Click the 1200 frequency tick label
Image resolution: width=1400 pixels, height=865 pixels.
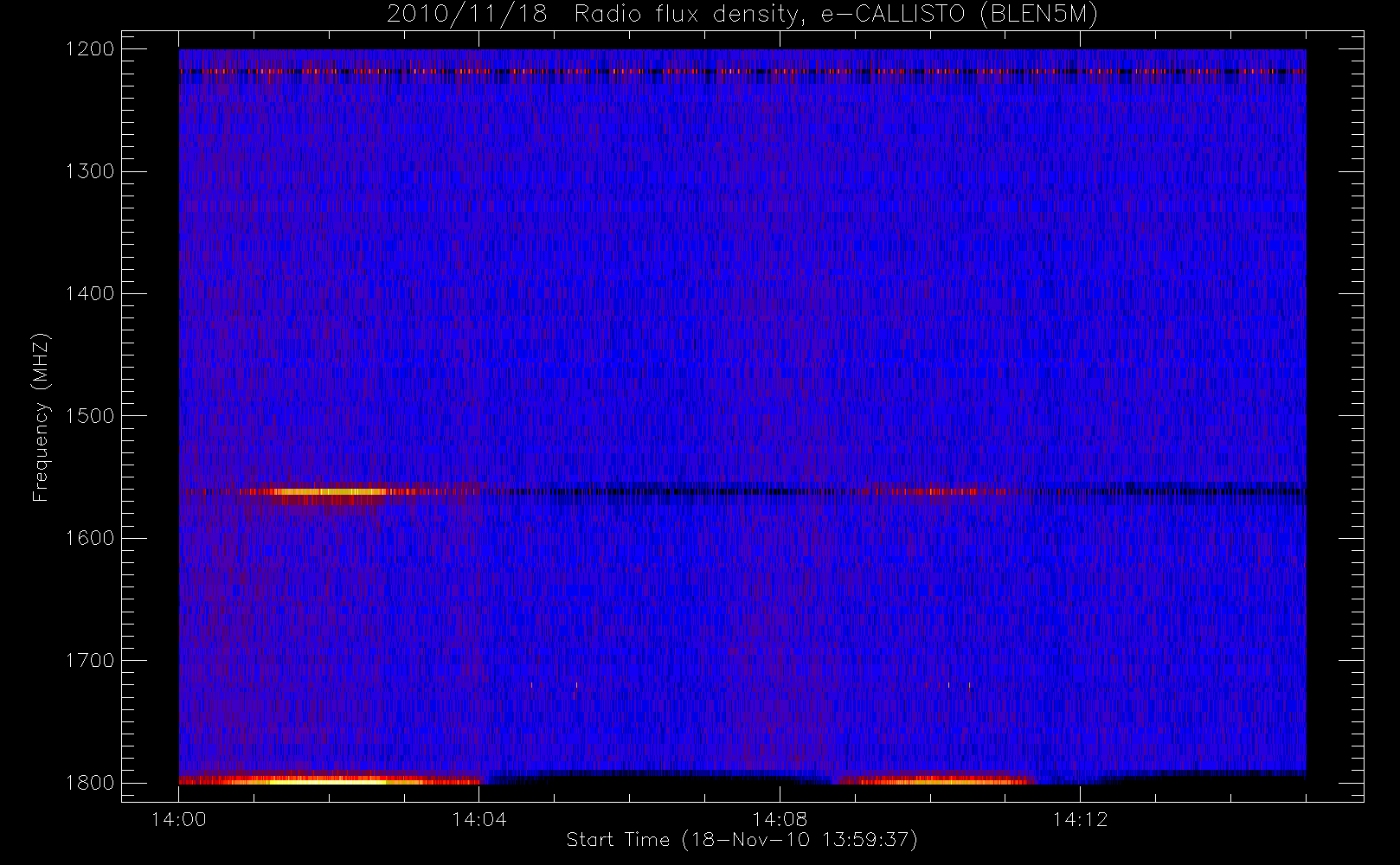(90, 49)
